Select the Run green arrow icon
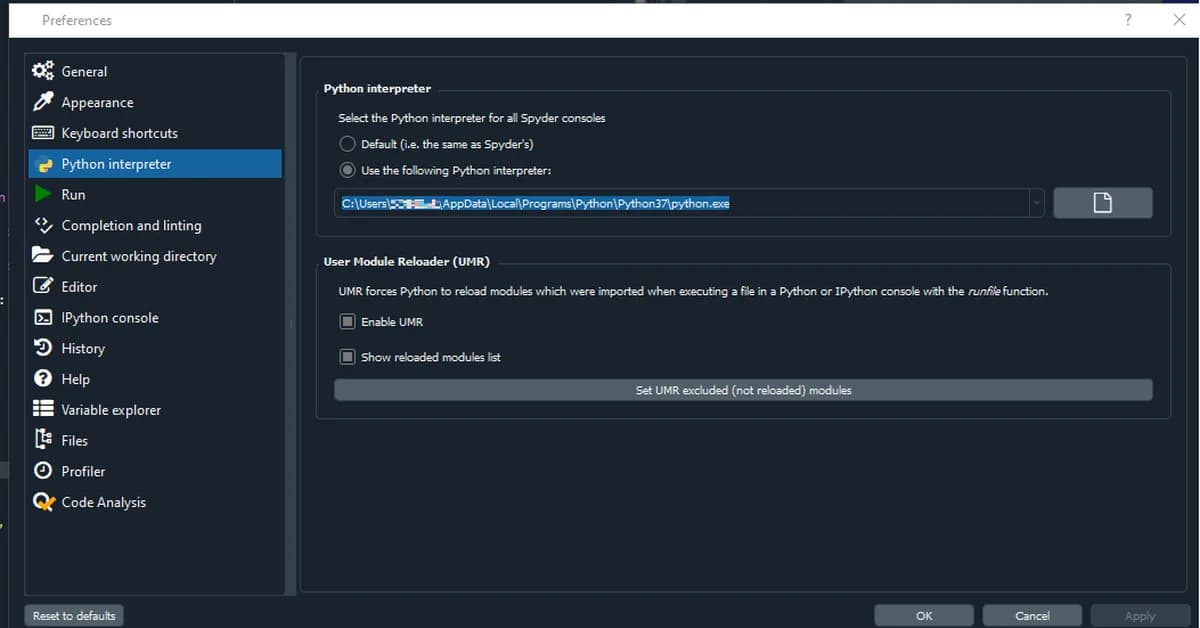Image resolution: width=1200 pixels, height=628 pixels. [x=42, y=194]
